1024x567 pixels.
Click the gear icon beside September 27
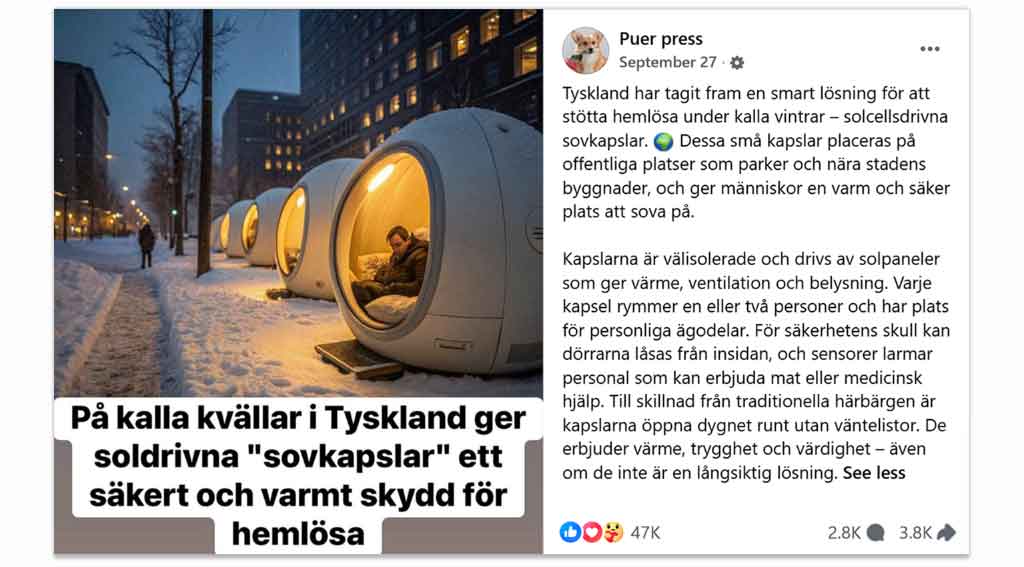[x=737, y=63]
